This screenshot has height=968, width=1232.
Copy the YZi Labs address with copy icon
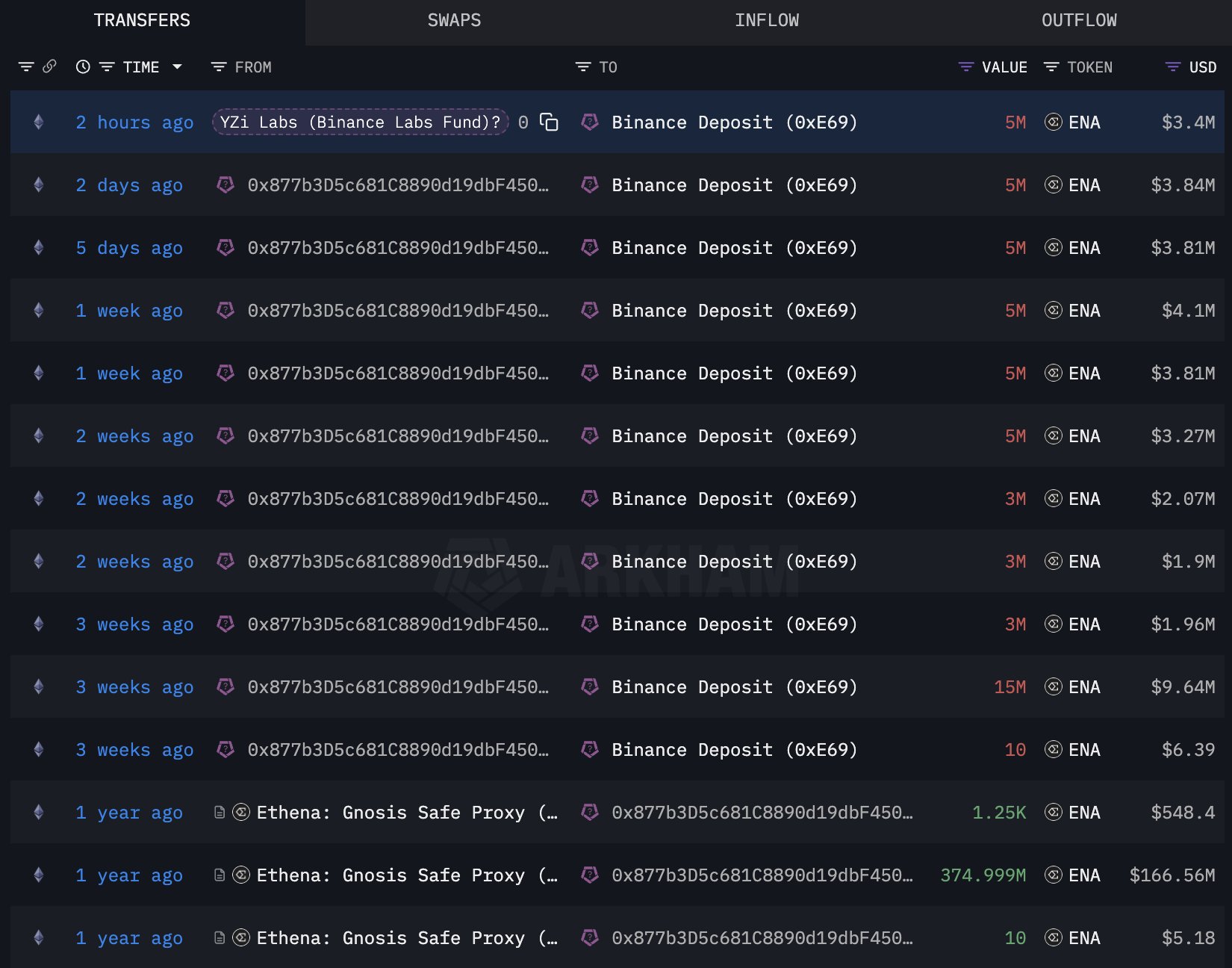549,122
